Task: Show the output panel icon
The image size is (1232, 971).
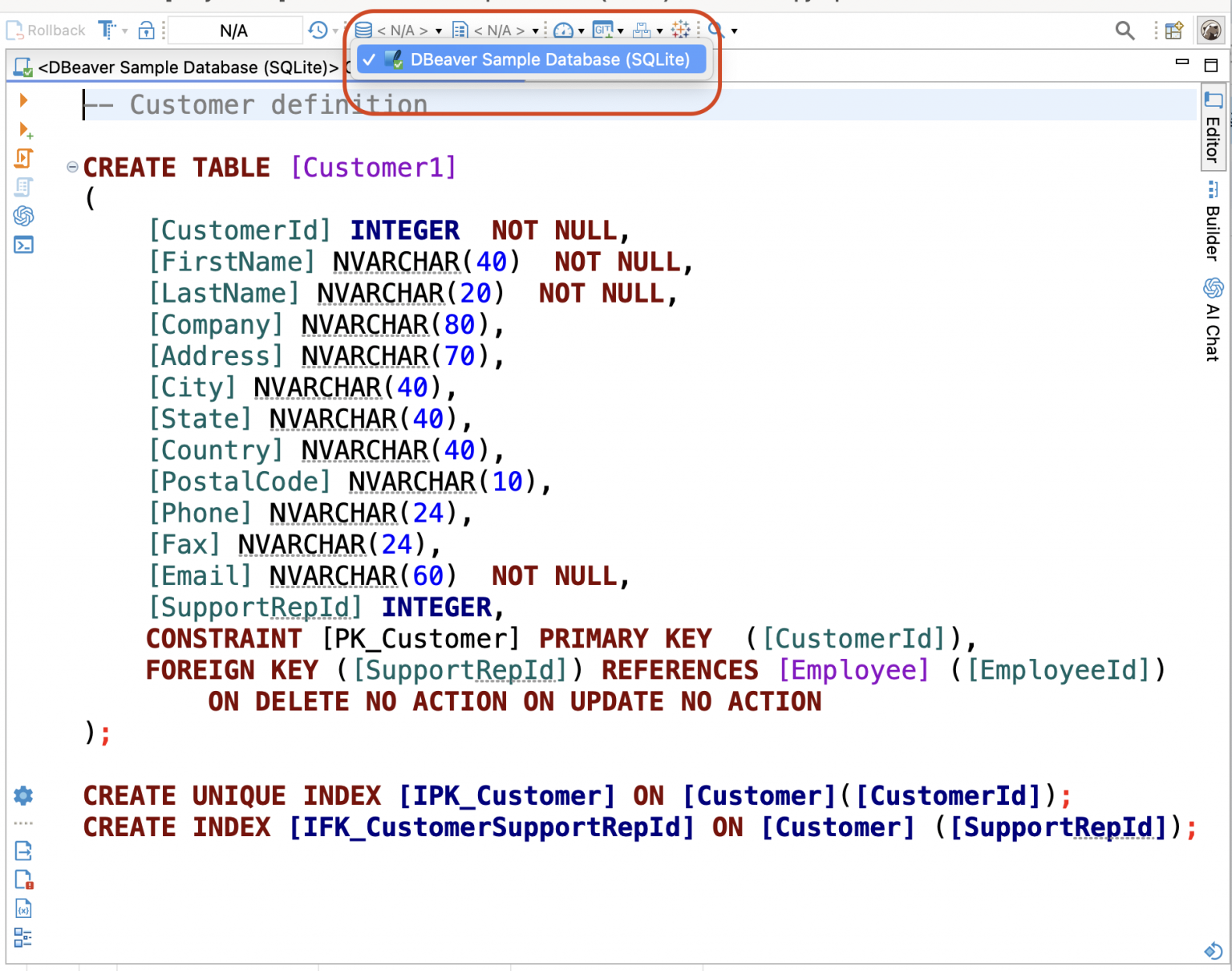Action: [23, 851]
